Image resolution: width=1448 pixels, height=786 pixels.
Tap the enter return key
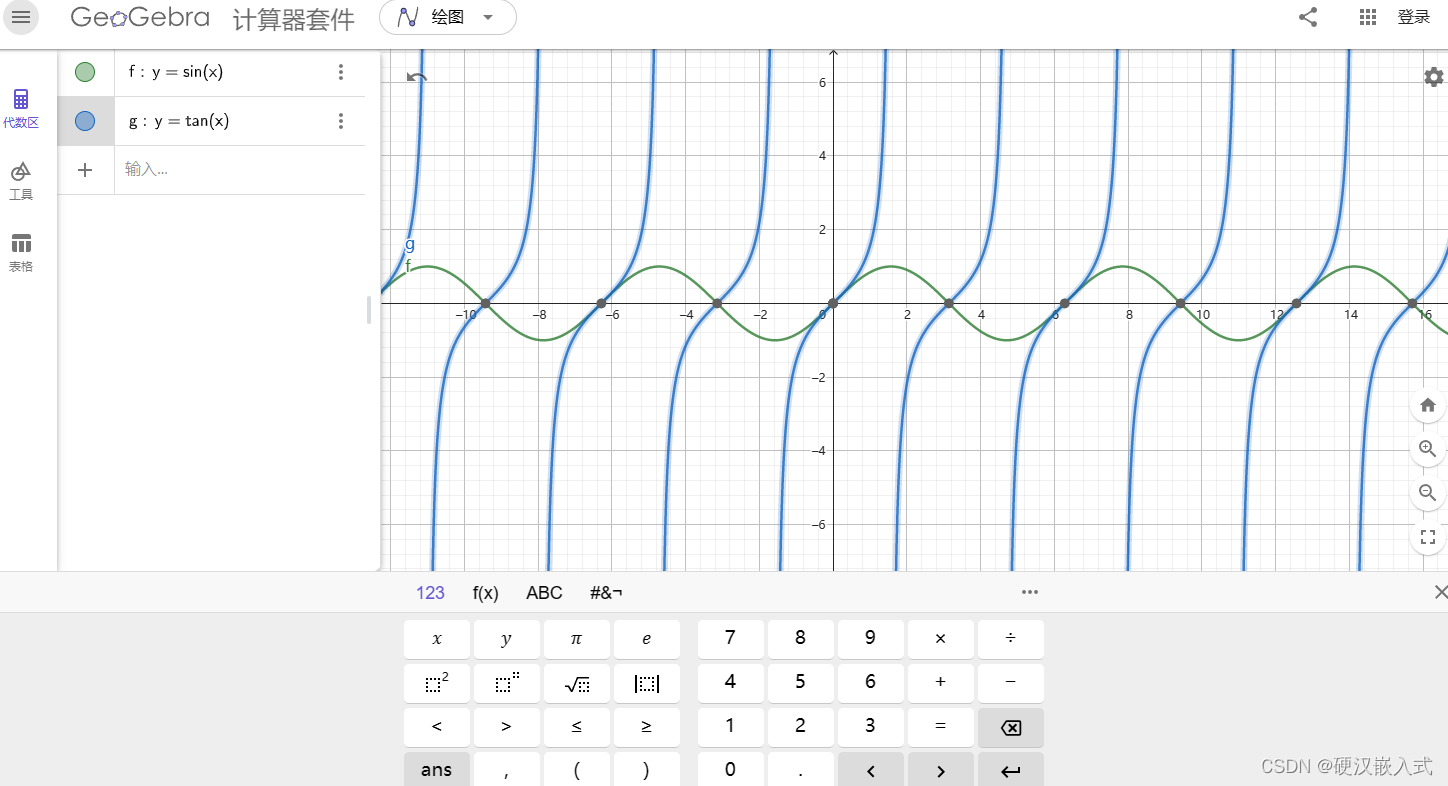(1011, 769)
